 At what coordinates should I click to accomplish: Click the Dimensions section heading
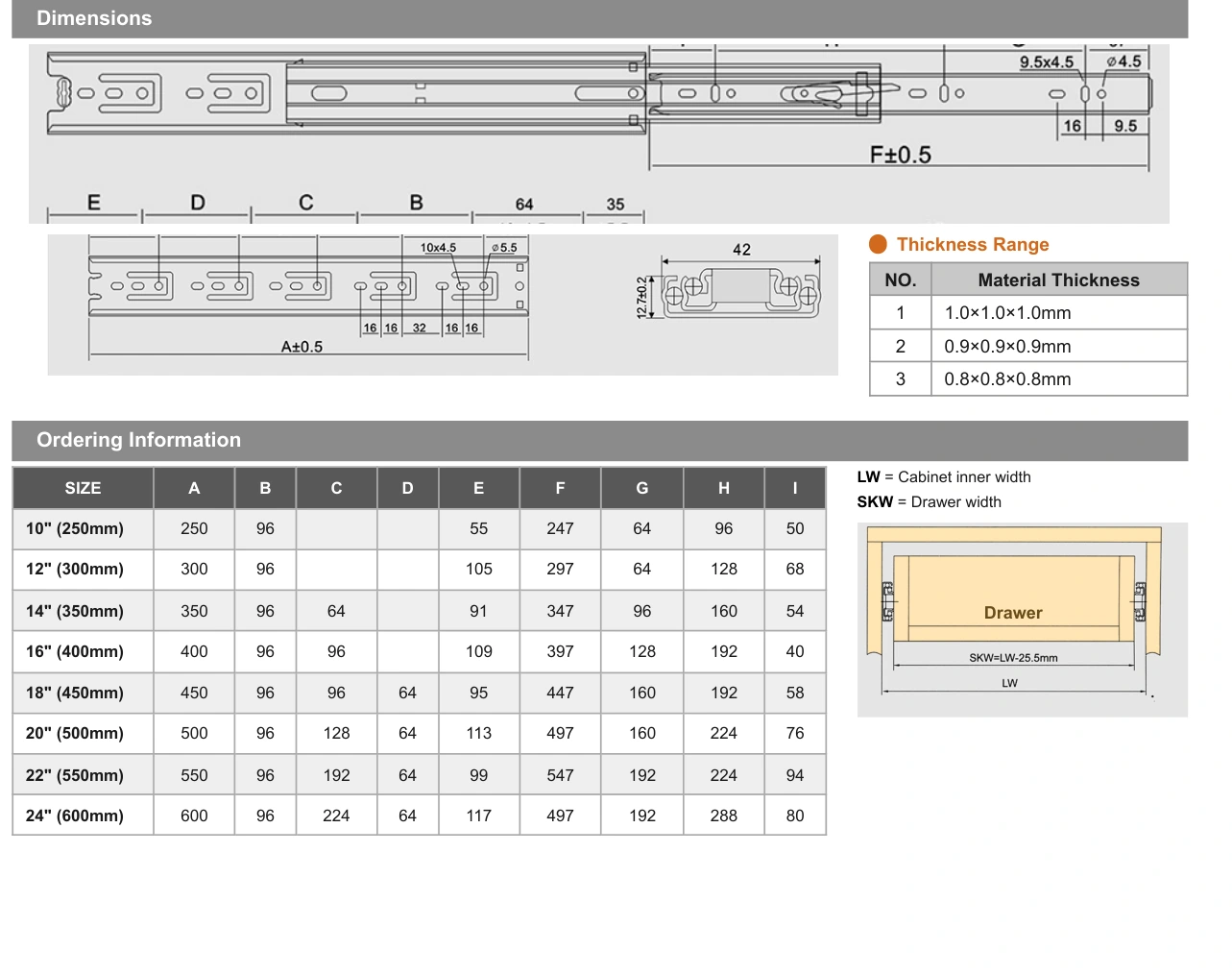point(94,18)
